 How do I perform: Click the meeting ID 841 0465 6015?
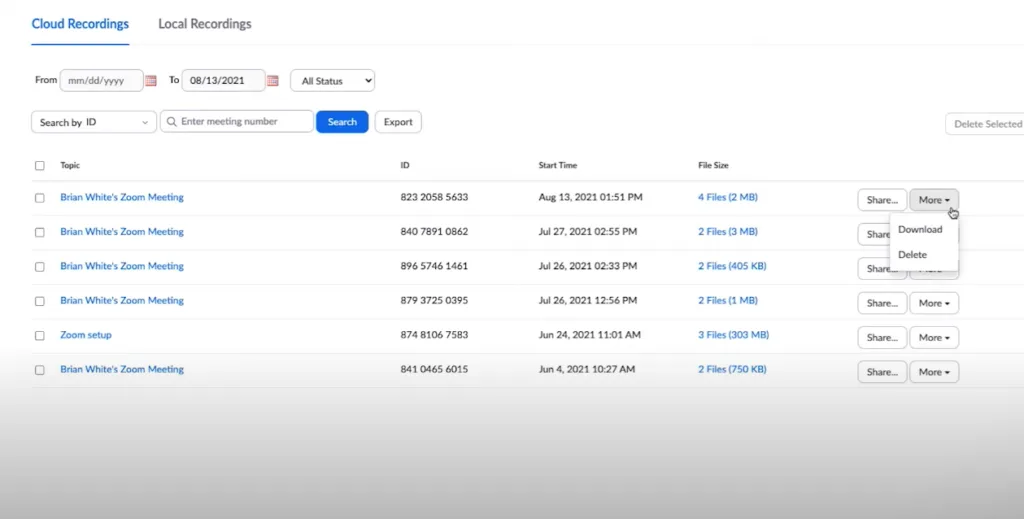[434, 370]
